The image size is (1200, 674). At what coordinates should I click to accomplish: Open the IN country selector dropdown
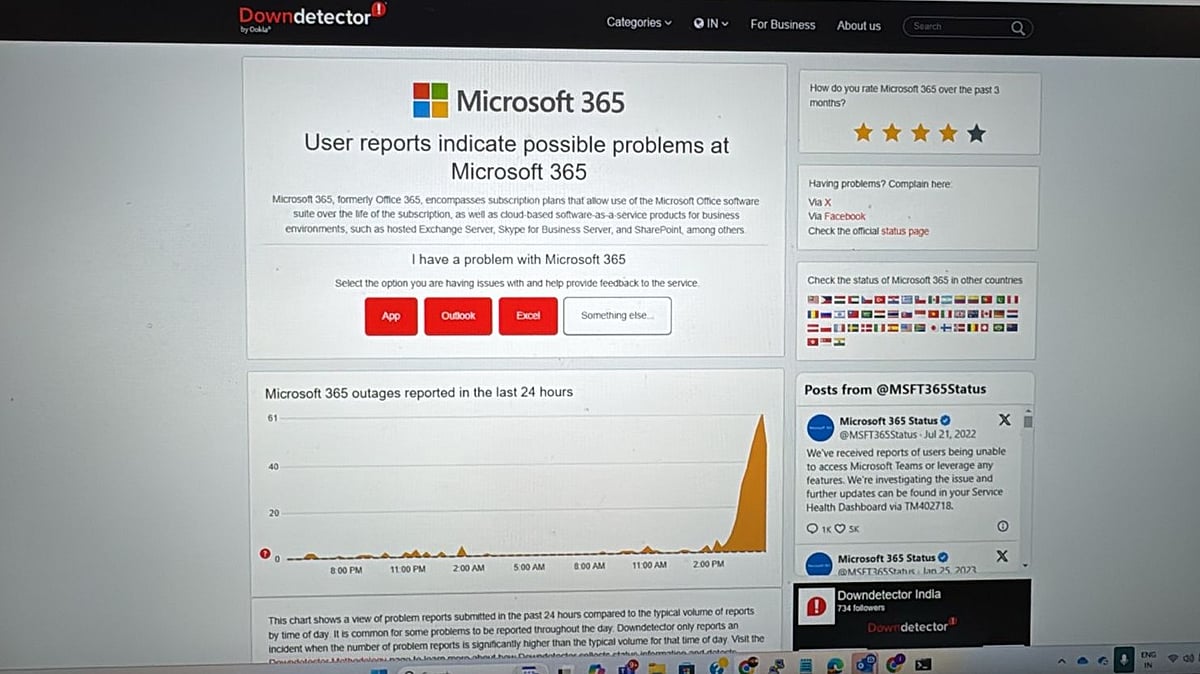(711, 24)
